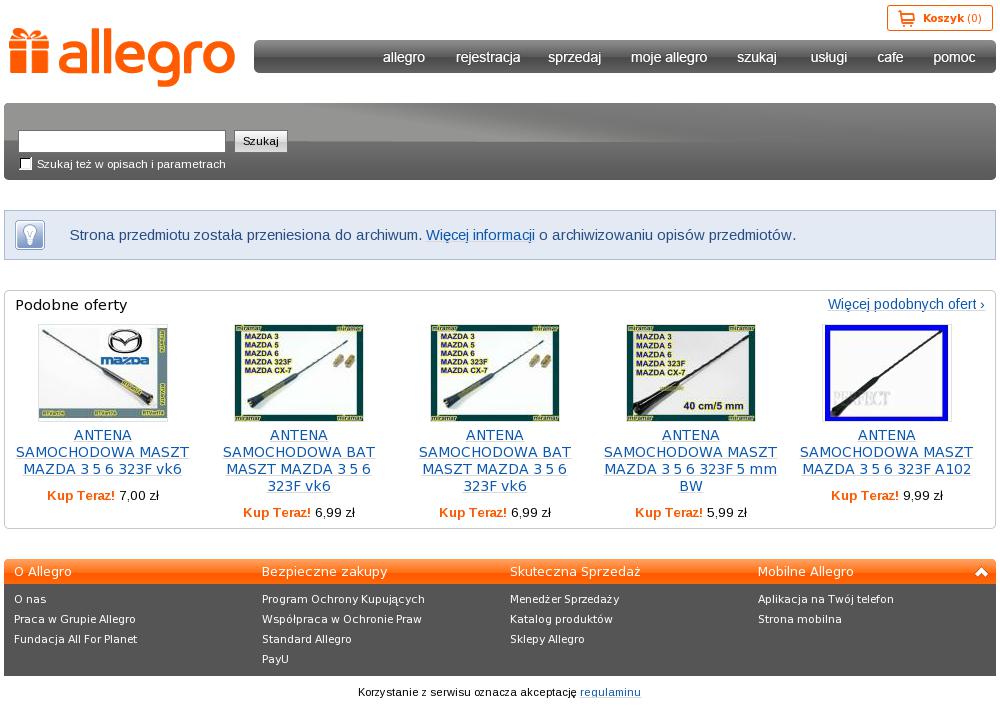Enable 'Szukaj też w opisach i parametrach' checkbox

(26, 164)
